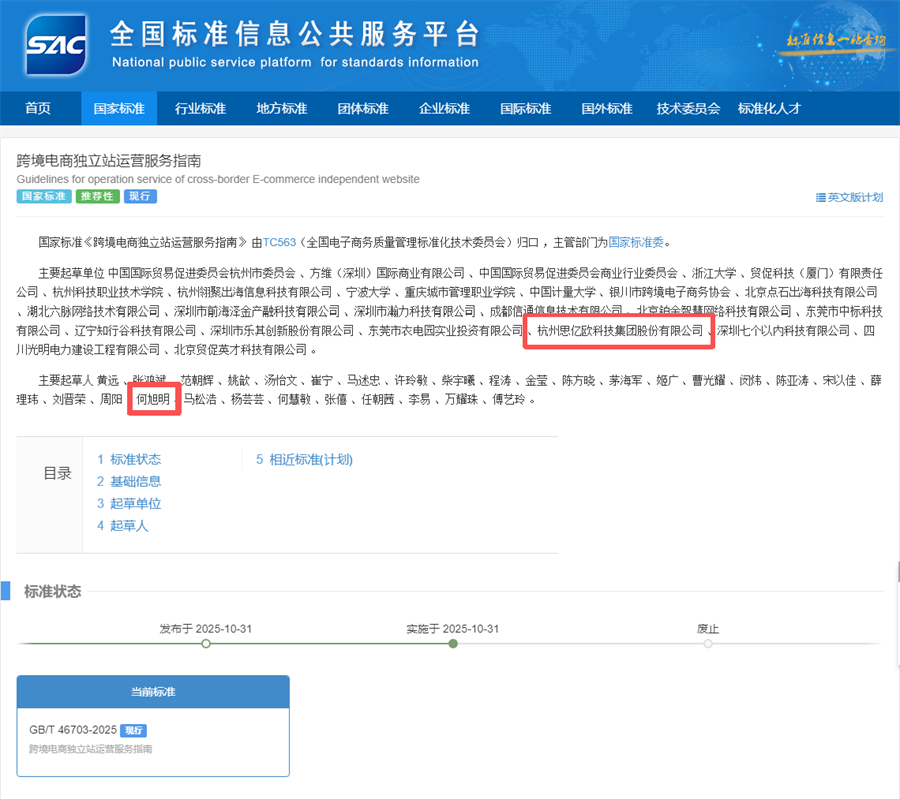Click the 现行 badge beside GB/T 46703-2025
Image resolution: width=900 pixels, height=799 pixels.
coord(134,731)
